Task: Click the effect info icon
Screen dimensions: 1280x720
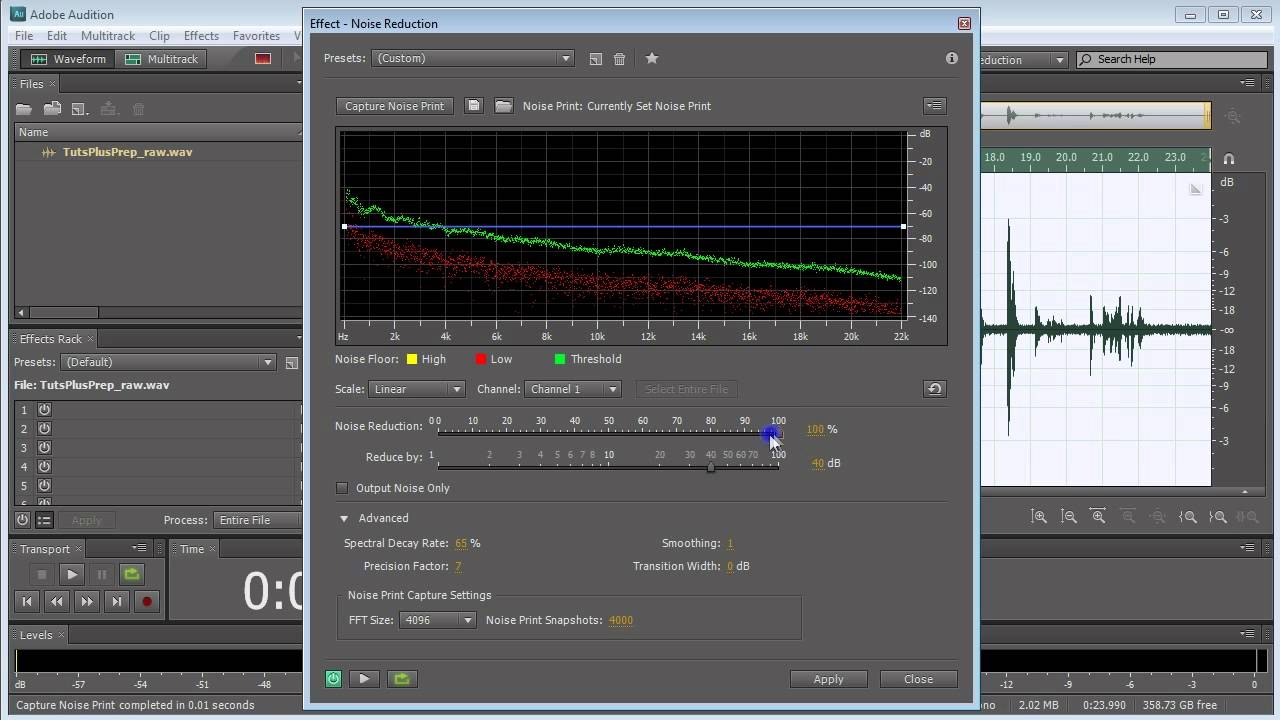Action: [x=951, y=58]
